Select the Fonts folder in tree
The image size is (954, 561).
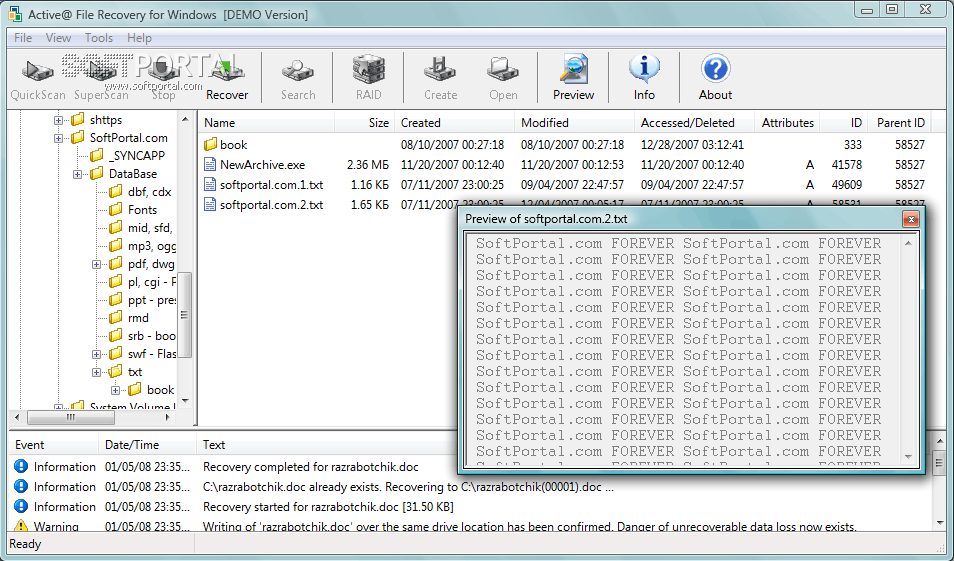(x=142, y=209)
